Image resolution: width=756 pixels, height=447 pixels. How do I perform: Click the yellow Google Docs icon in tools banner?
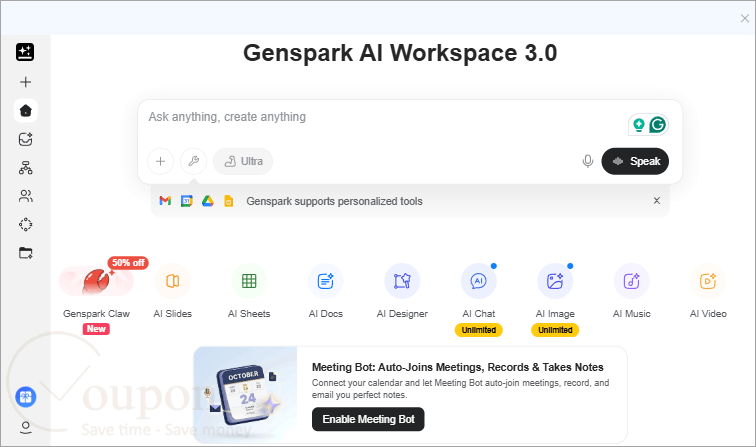click(229, 201)
